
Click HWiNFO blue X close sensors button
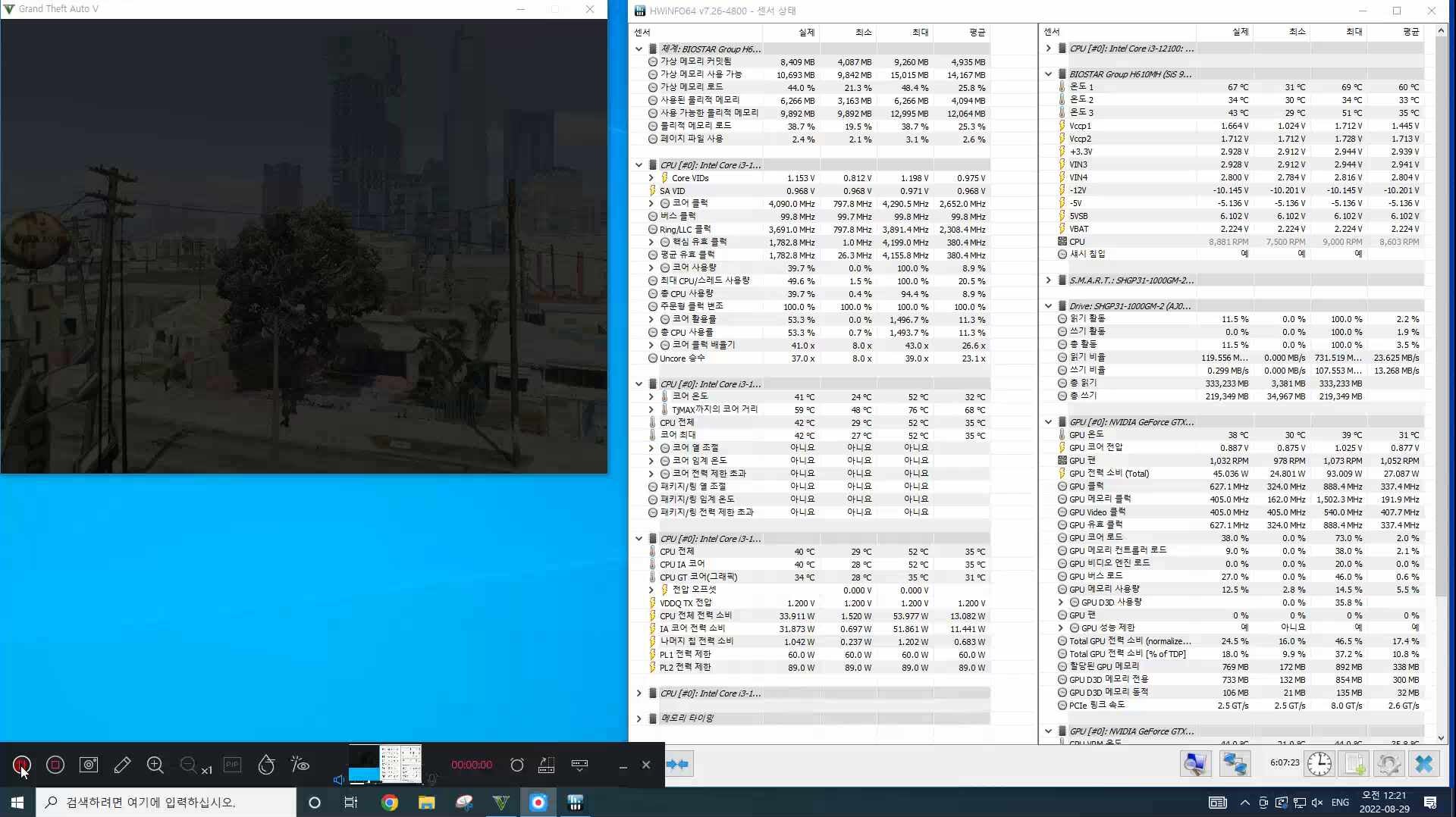tap(1424, 764)
